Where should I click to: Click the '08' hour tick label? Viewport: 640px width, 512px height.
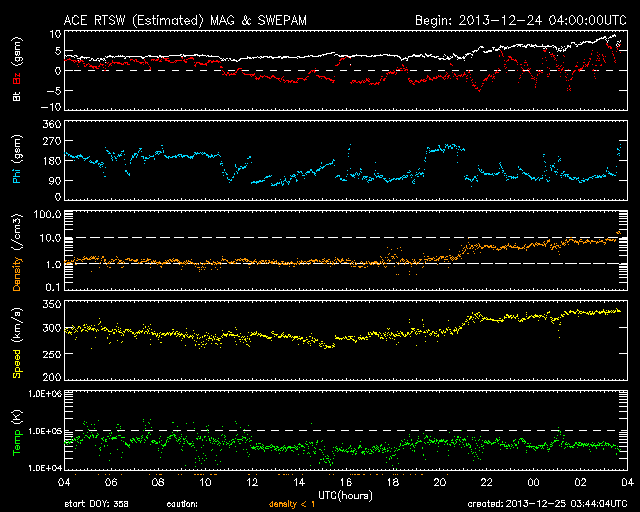point(158,483)
